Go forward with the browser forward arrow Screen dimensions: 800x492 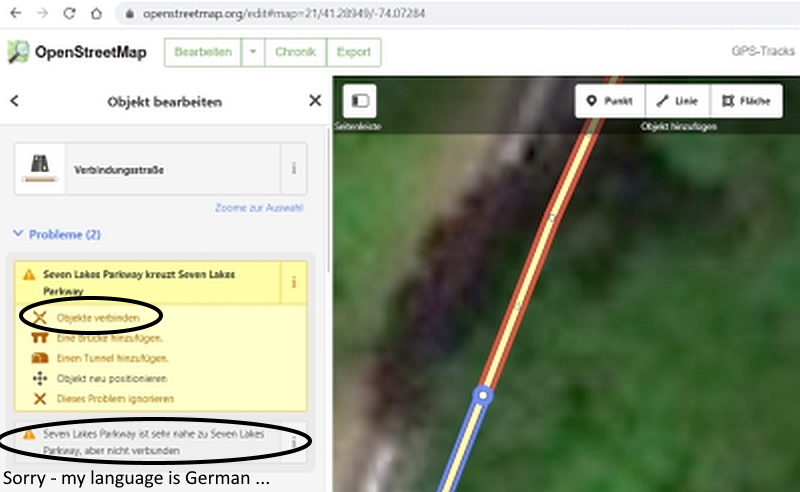click(x=43, y=13)
